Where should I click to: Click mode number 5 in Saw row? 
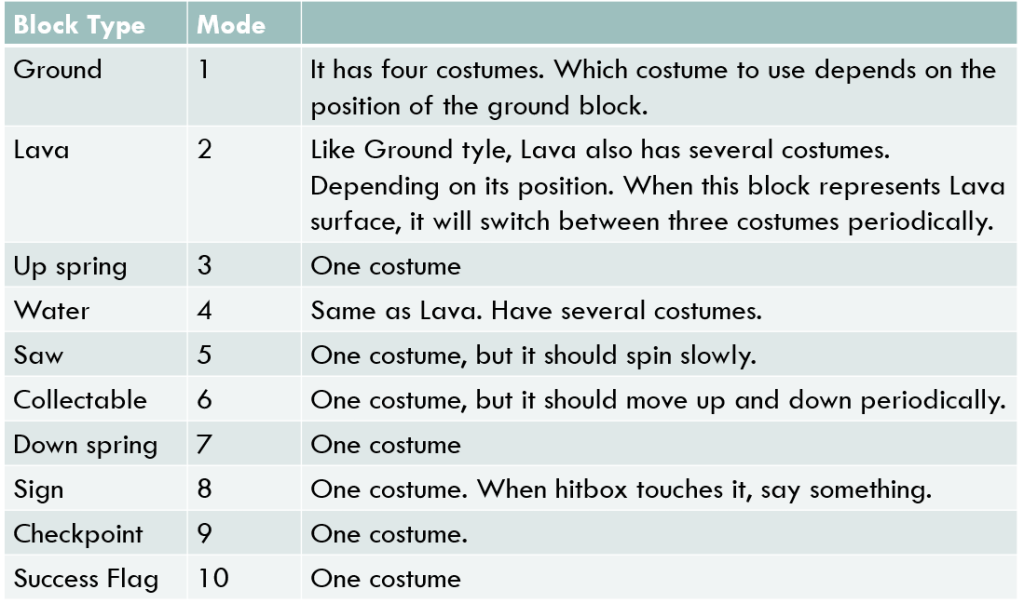coord(205,355)
